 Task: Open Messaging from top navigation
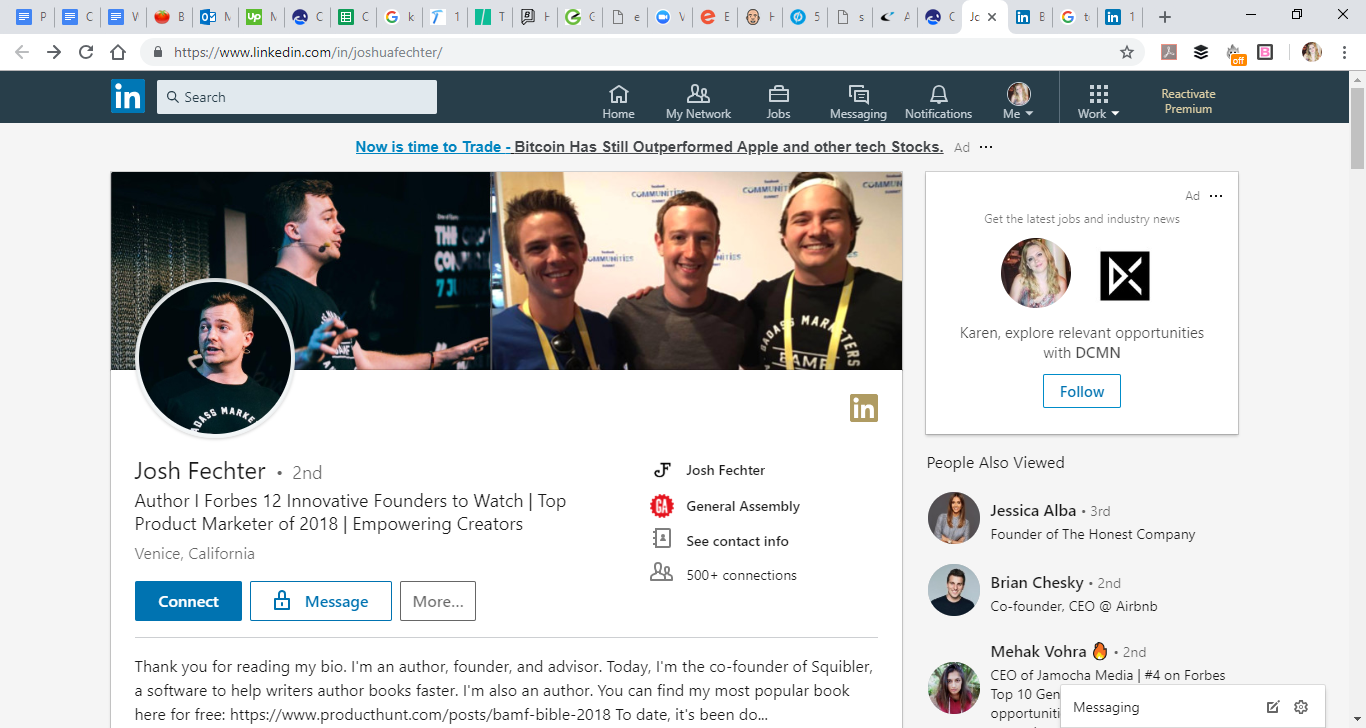(x=858, y=101)
